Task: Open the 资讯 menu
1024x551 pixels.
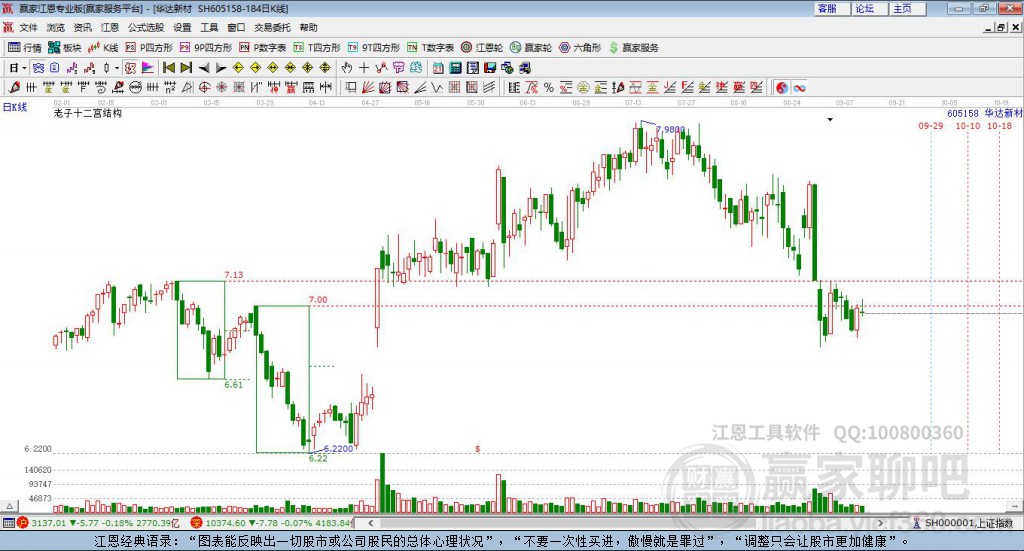Action: [82, 27]
